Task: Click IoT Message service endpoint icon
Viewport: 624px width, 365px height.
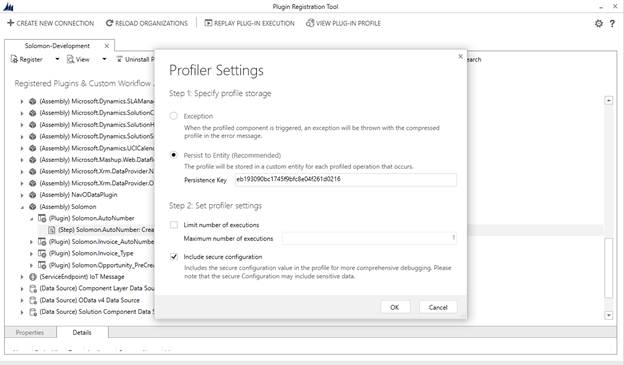Action: coord(33,277)
